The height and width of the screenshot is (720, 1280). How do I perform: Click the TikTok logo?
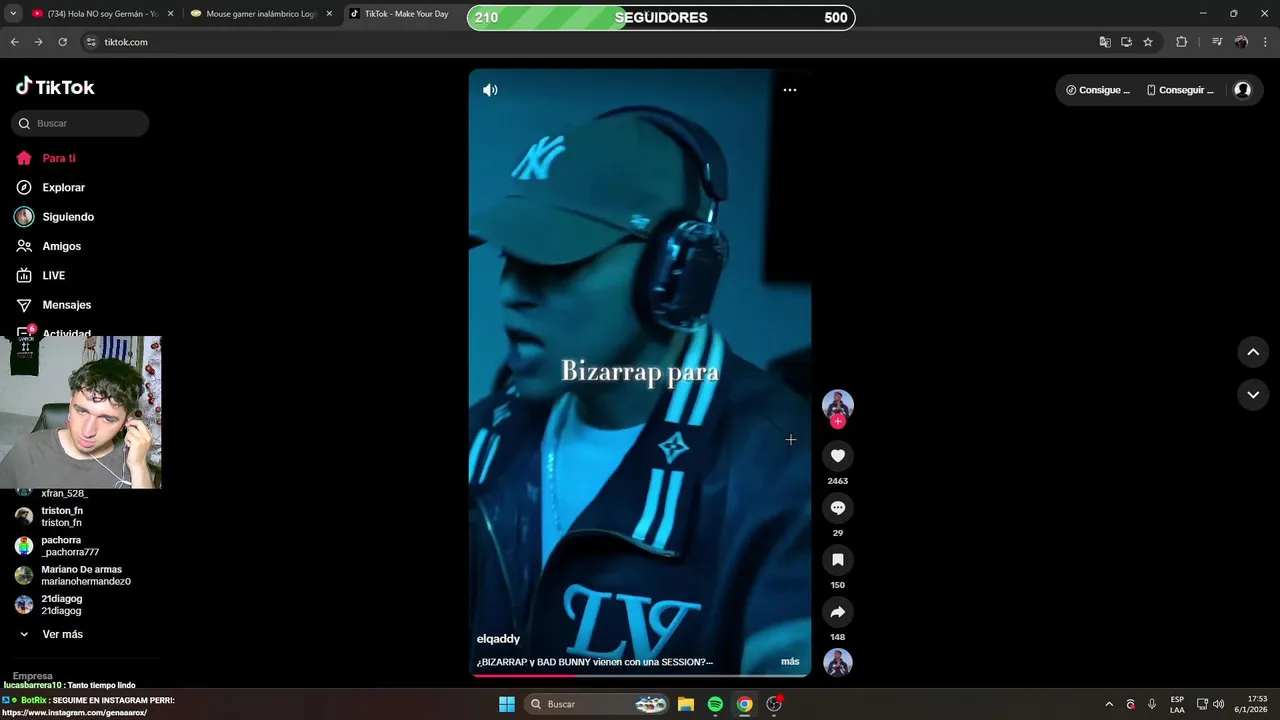tap(55, 87)
